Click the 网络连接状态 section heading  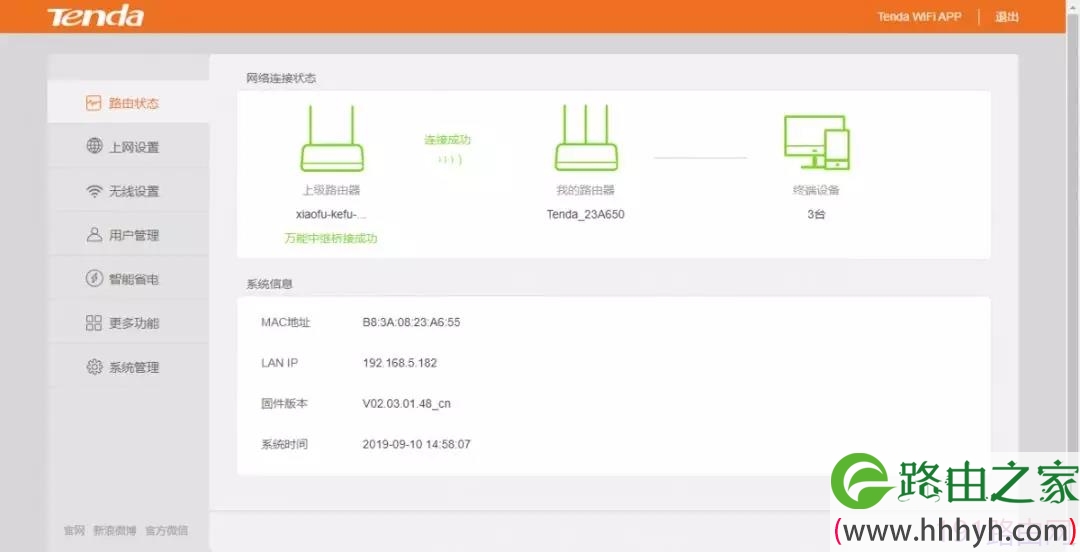281,78
